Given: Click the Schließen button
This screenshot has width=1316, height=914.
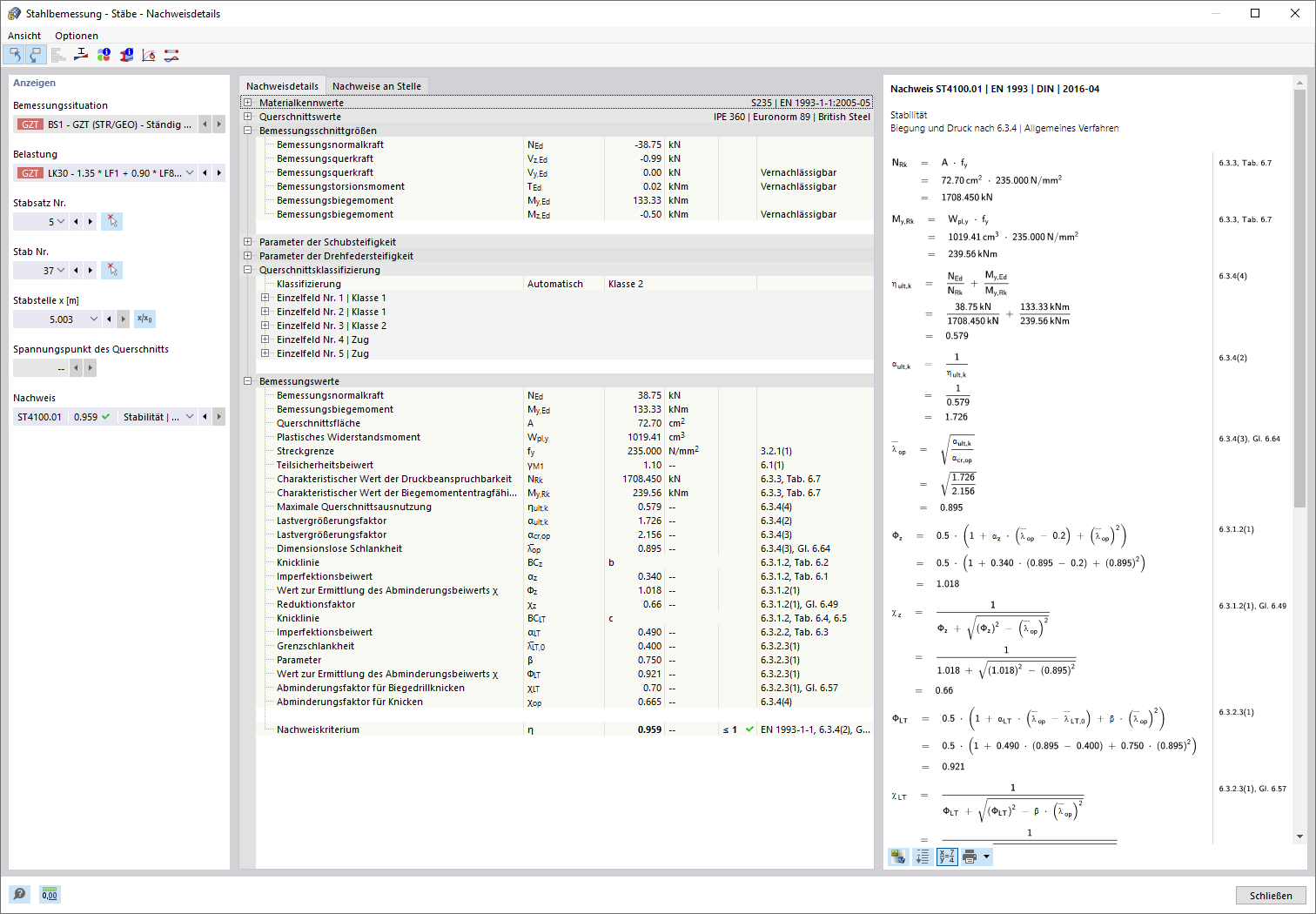Looking at the screenshot, I should (1271, 895).
